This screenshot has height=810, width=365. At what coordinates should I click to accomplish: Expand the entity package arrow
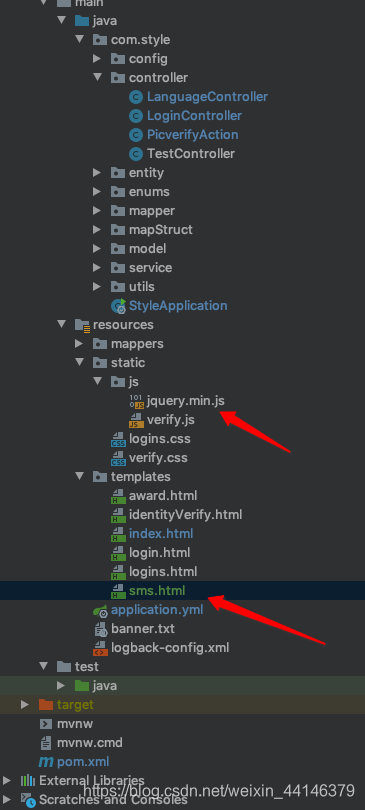tap(97, 173)
